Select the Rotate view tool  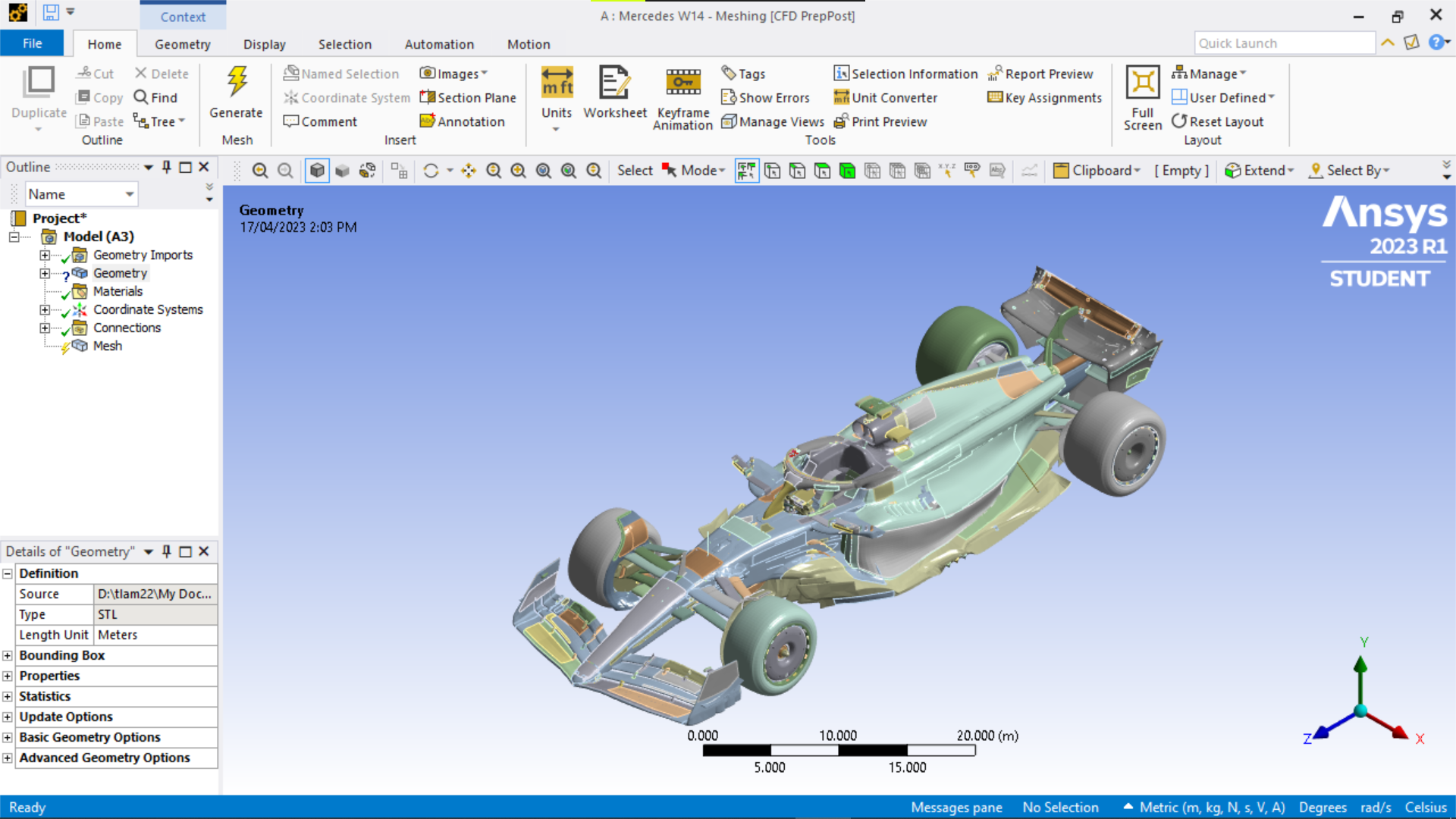coord(431,171)
